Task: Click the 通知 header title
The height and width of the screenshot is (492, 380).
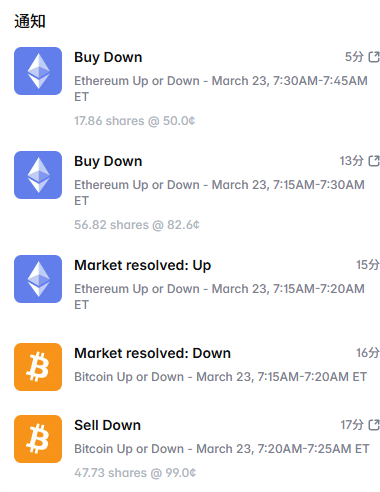Action: point(30,21)
